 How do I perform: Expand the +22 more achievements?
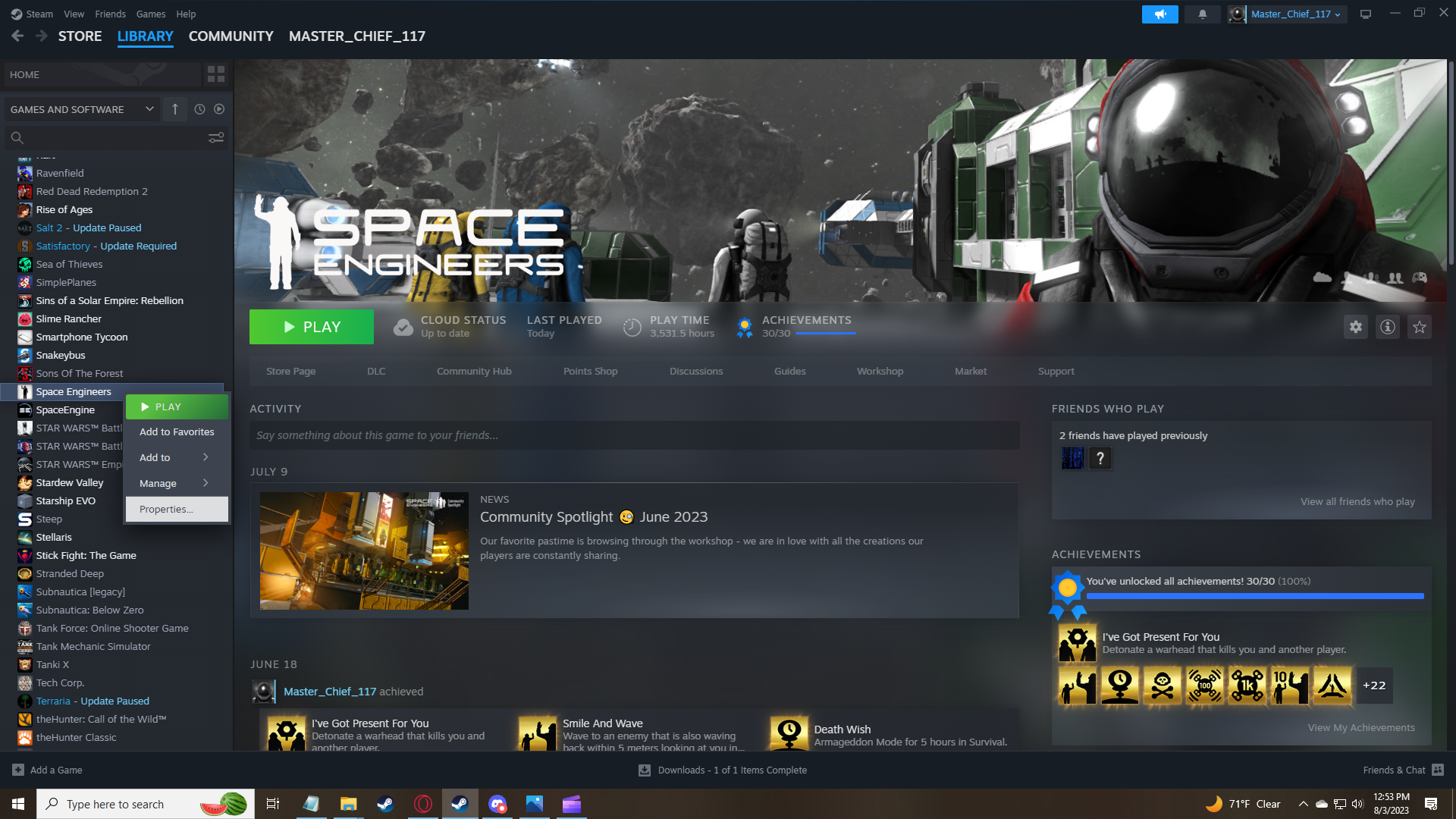tap(1373, 686)
